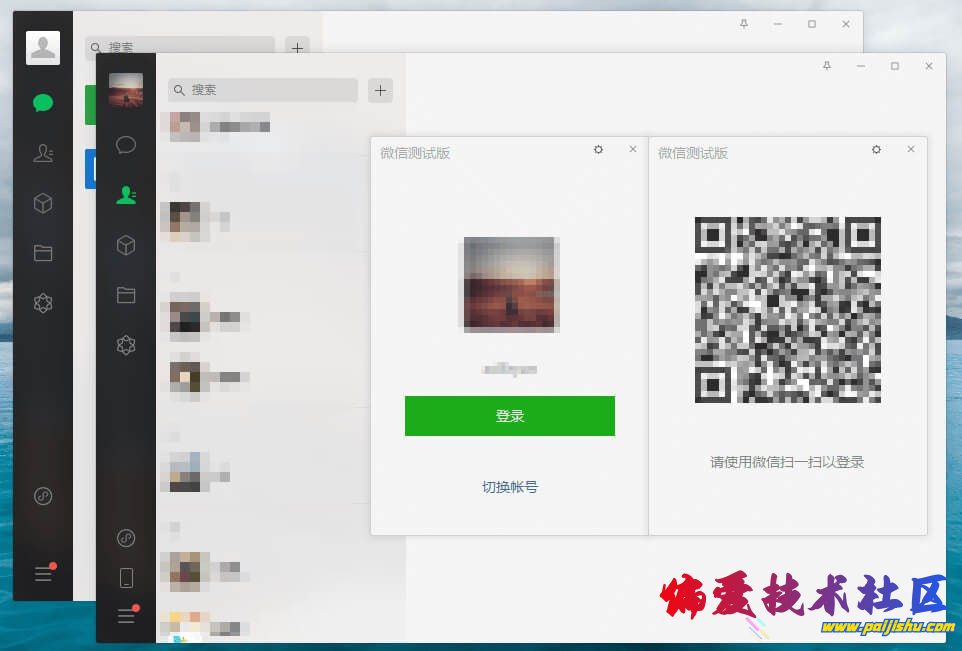Image resolution: width=962 pixels, height=651 pixels.
Task: Open Moments aperture icon in the front window
Action: pos(126,345)
